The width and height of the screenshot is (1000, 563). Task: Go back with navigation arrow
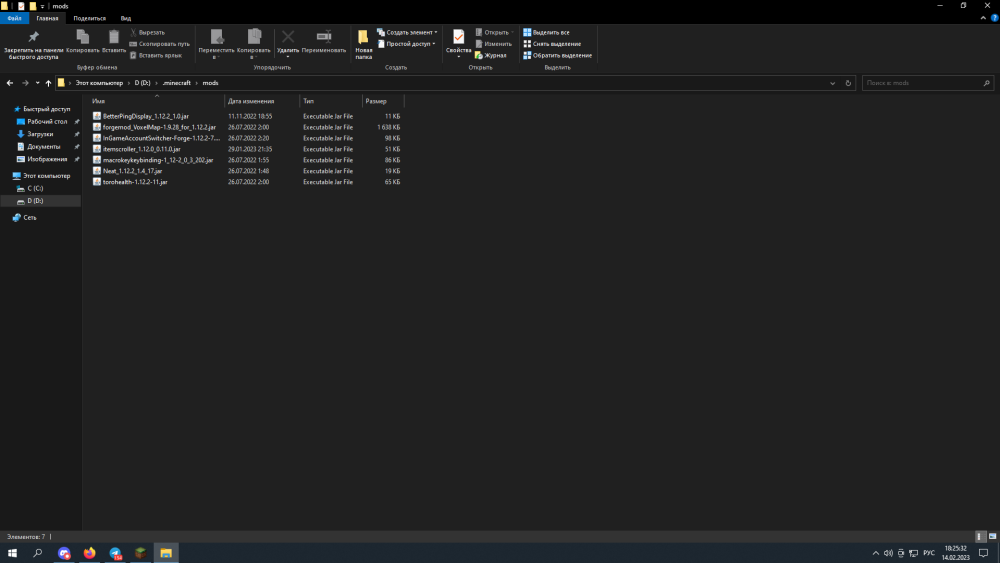tap(10, 83)
